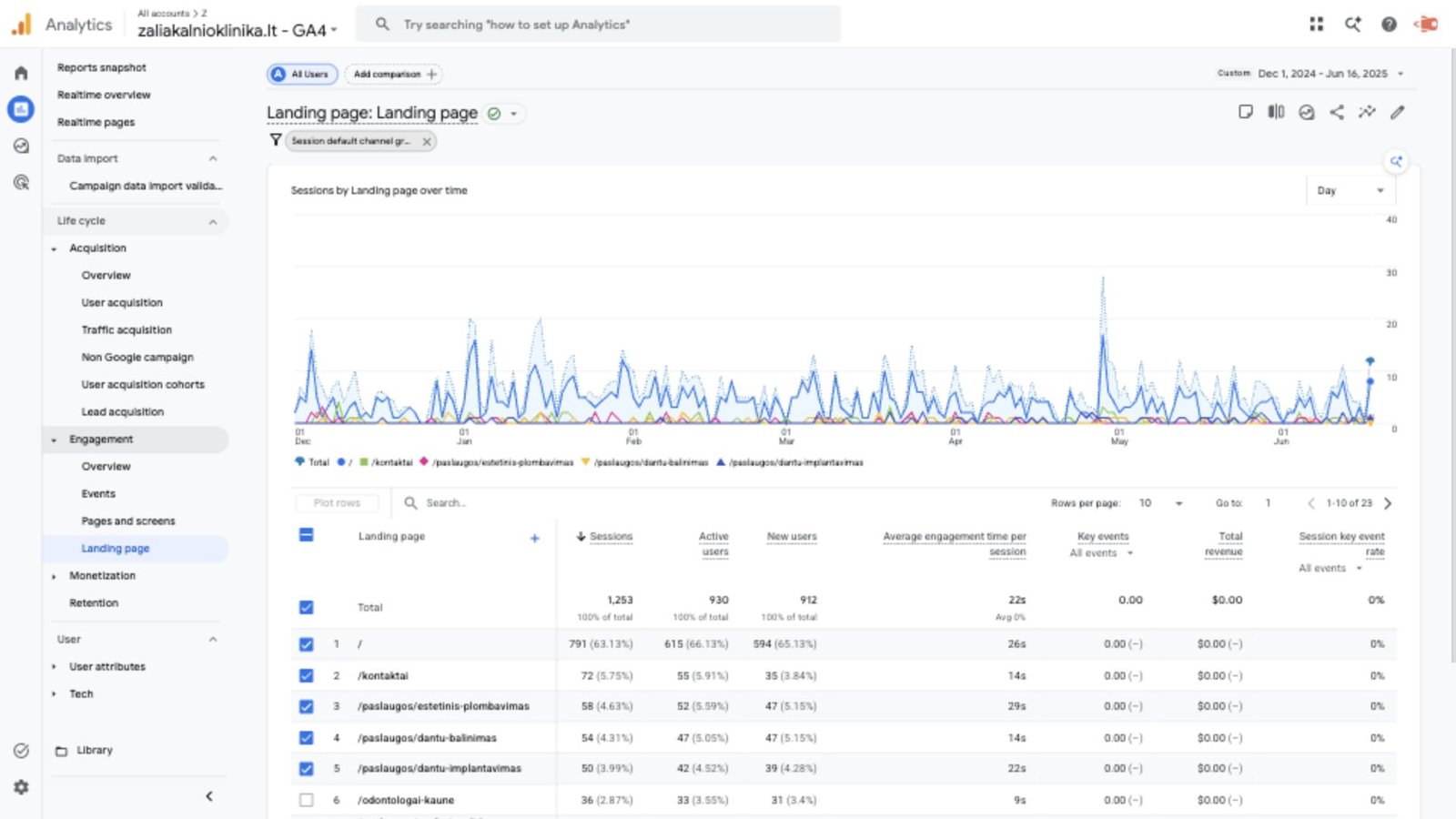Viewport: 1456px width, 819px height.
Task: Open the Rows per page dropdown
Action: (1161, 503)
